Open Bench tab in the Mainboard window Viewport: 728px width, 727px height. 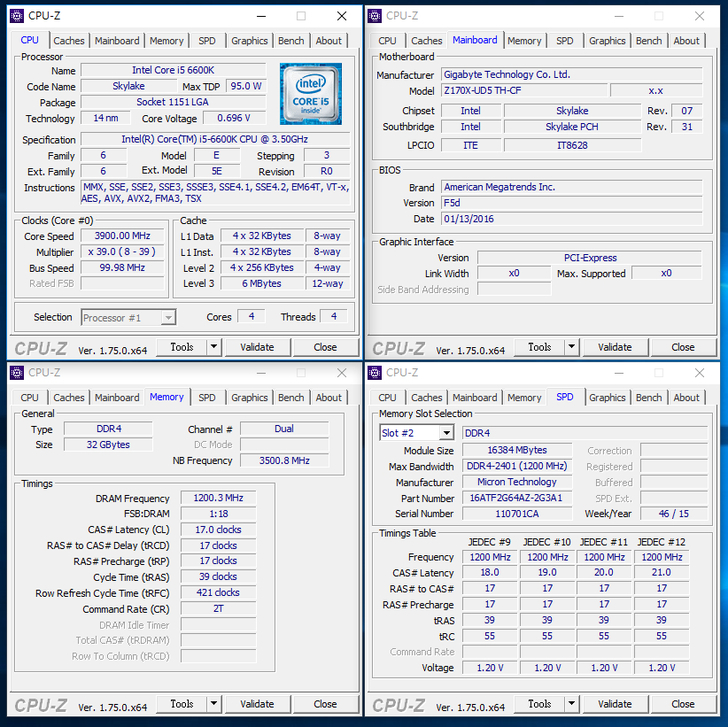[x=649, y=41]
